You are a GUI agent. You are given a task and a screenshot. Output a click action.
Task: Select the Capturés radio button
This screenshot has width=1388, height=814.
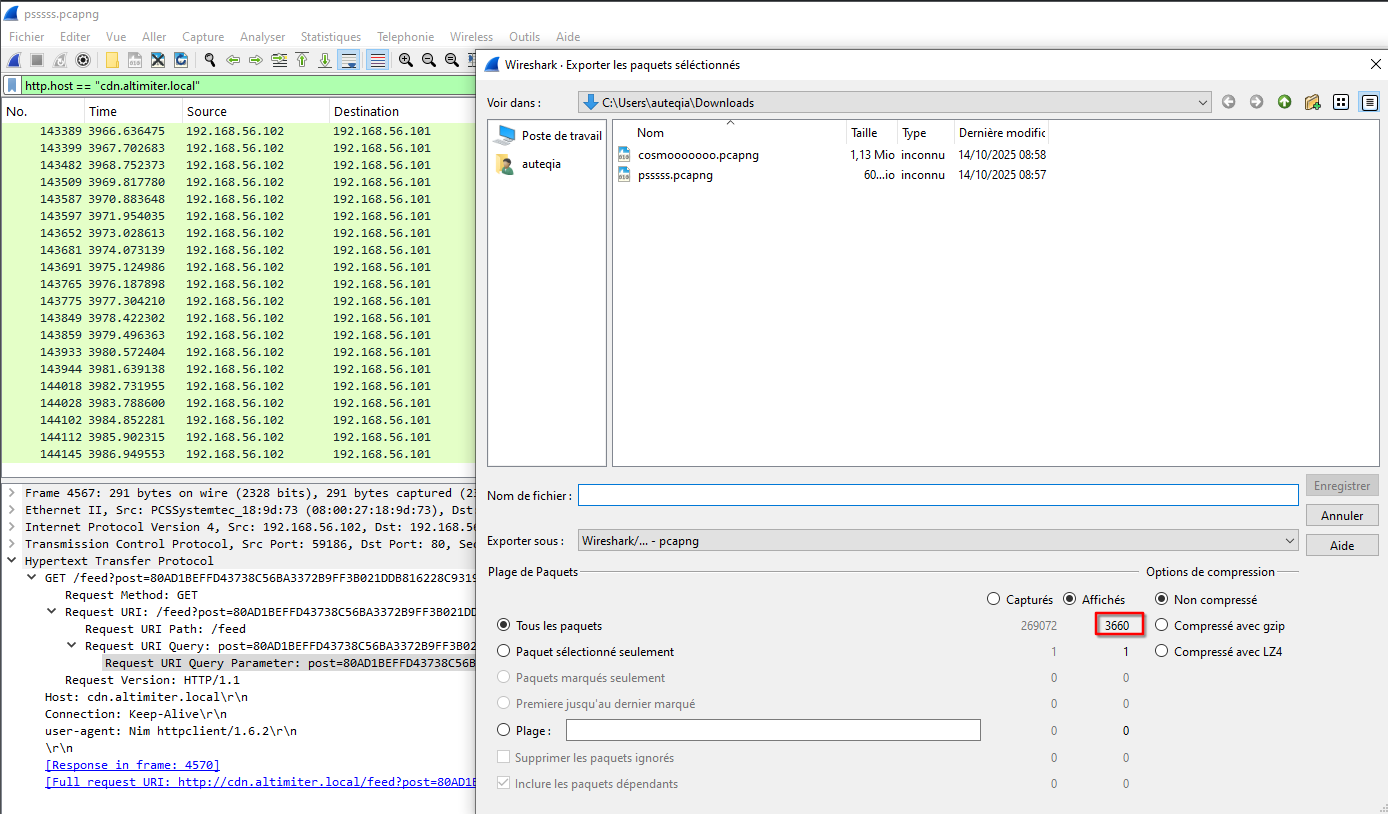[993, 599]
